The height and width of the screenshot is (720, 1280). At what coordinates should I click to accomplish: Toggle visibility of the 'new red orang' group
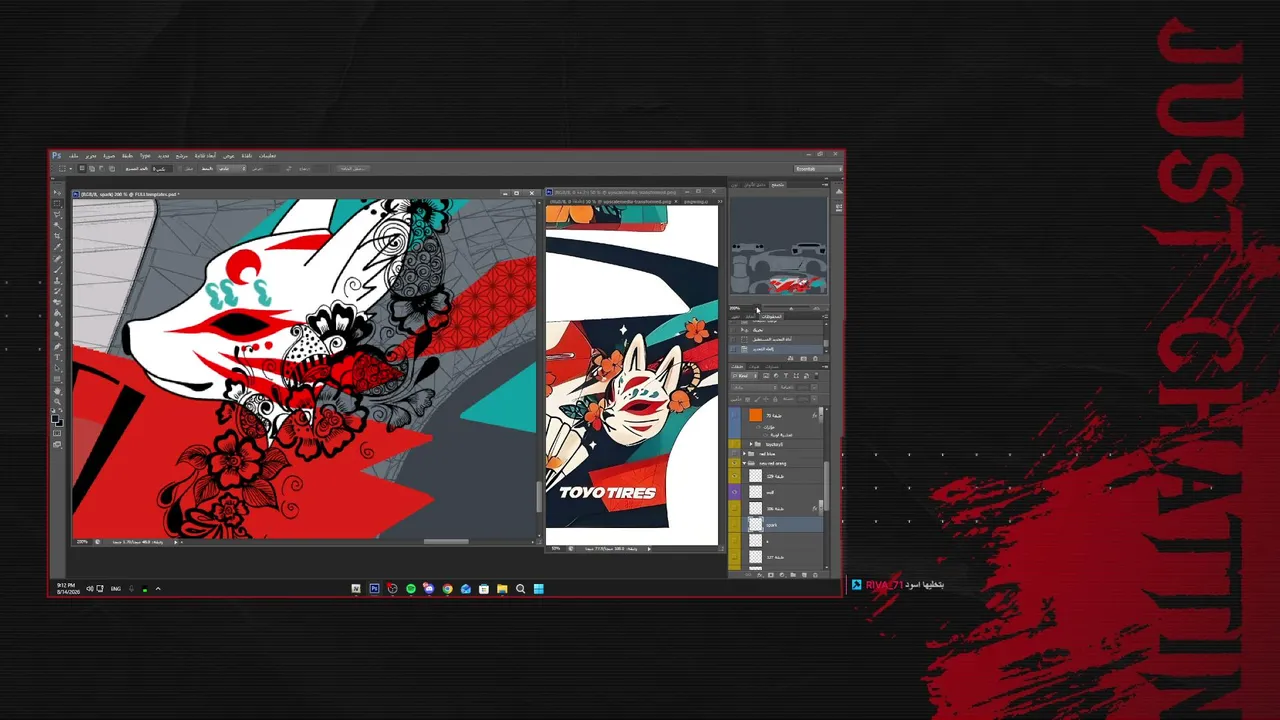pos(735,464)
